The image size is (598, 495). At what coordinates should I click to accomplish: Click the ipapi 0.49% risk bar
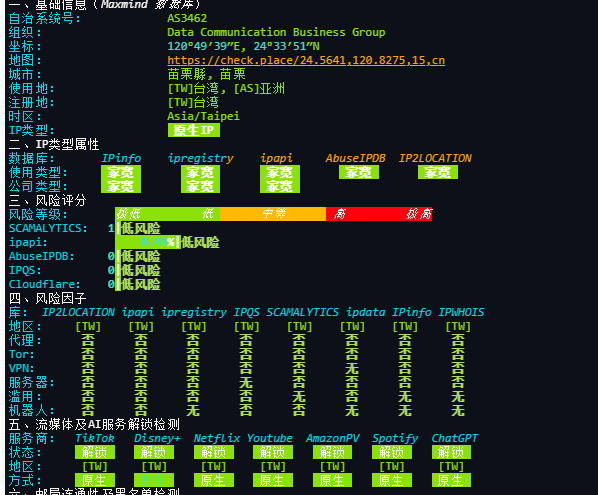pos(147,242)
